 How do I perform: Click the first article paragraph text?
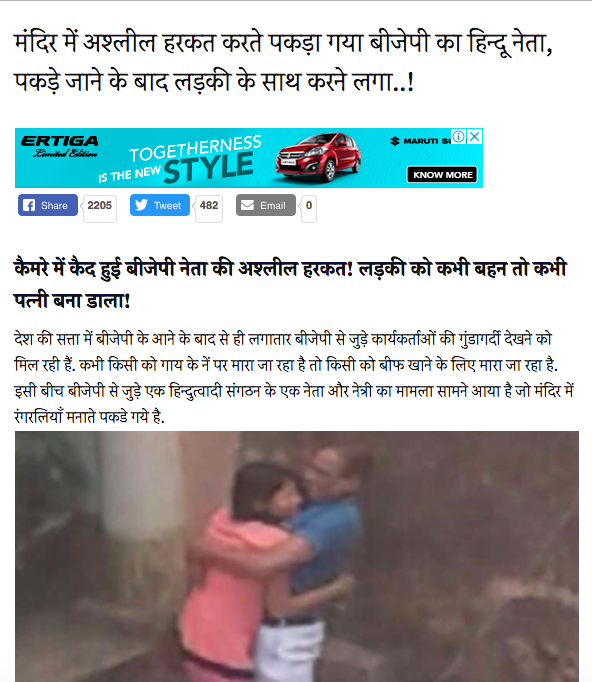294,378
